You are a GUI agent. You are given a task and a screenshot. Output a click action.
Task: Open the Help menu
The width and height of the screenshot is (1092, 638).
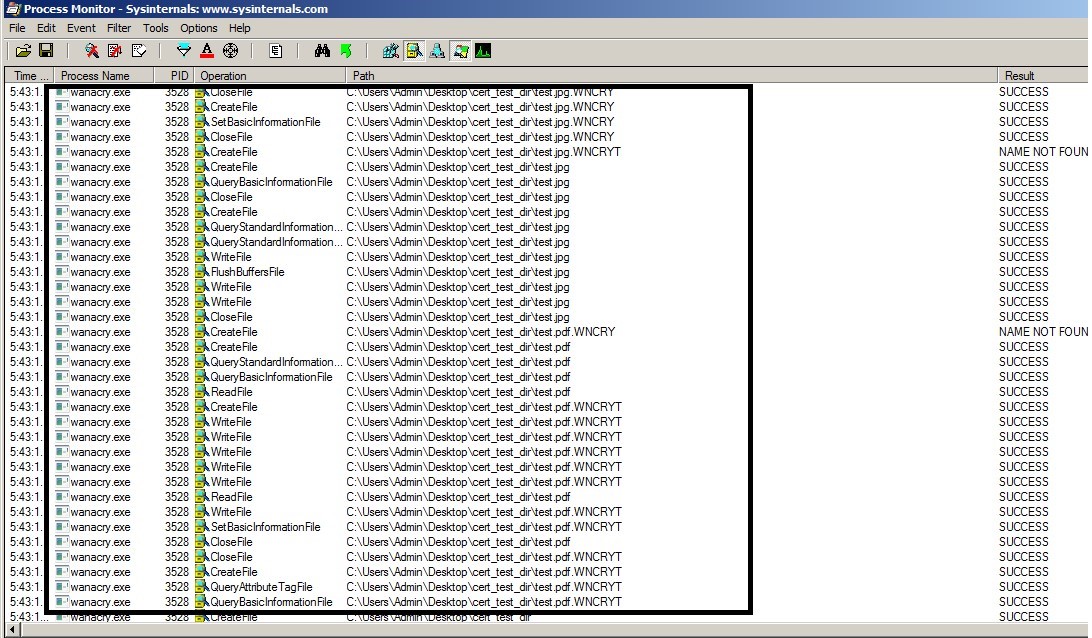point(240,28)
